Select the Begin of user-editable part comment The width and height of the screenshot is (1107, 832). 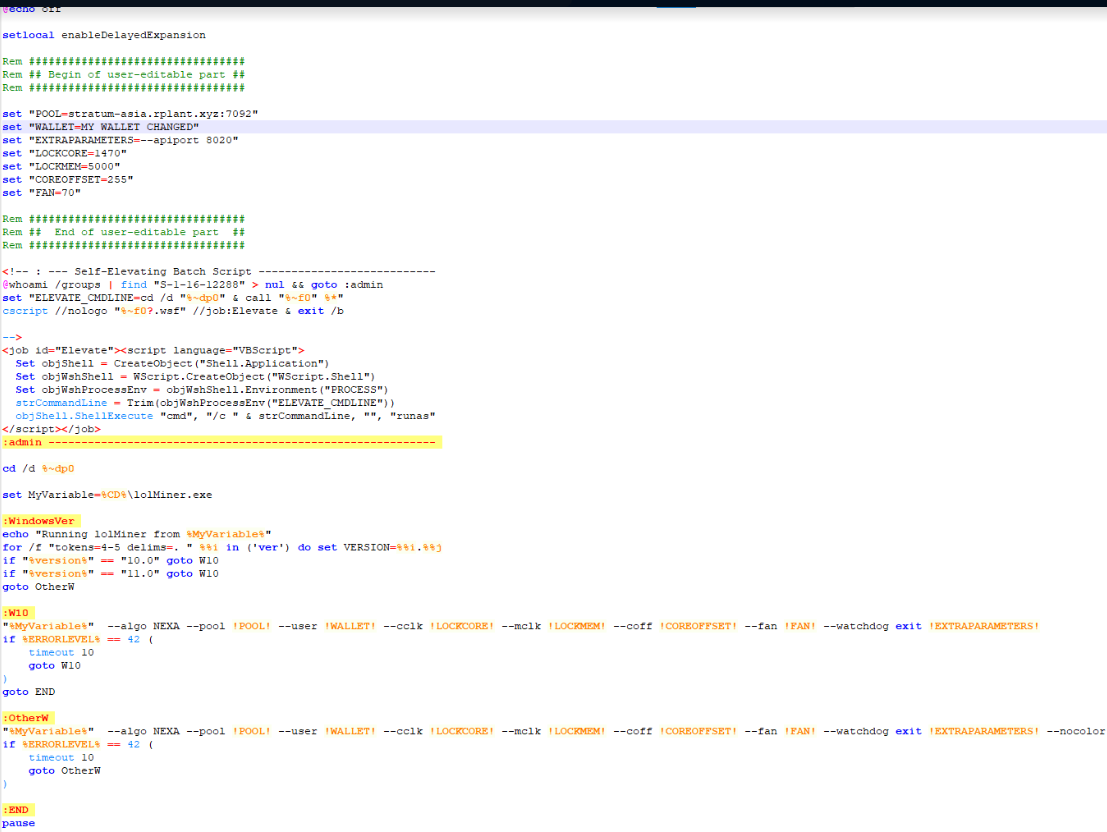[x=126, y=74]
